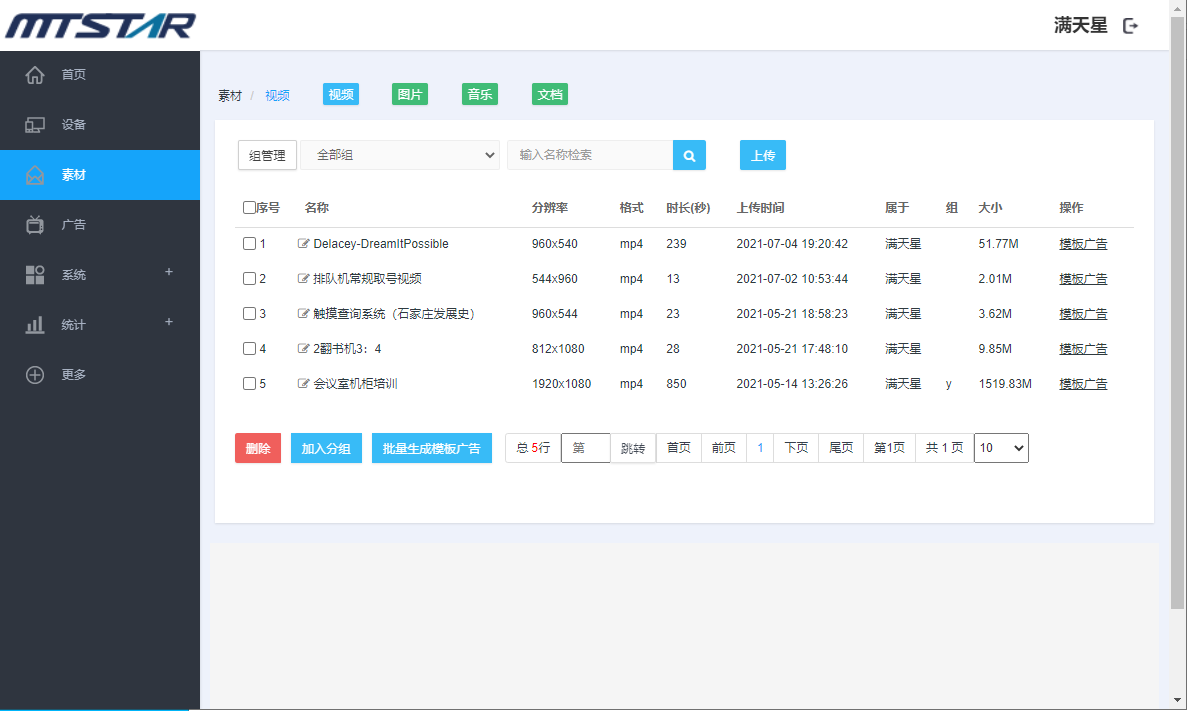1187x711 pixels.
Task: Click edit pencil beside 会议室机柜培训
Action: coord(304,383)
